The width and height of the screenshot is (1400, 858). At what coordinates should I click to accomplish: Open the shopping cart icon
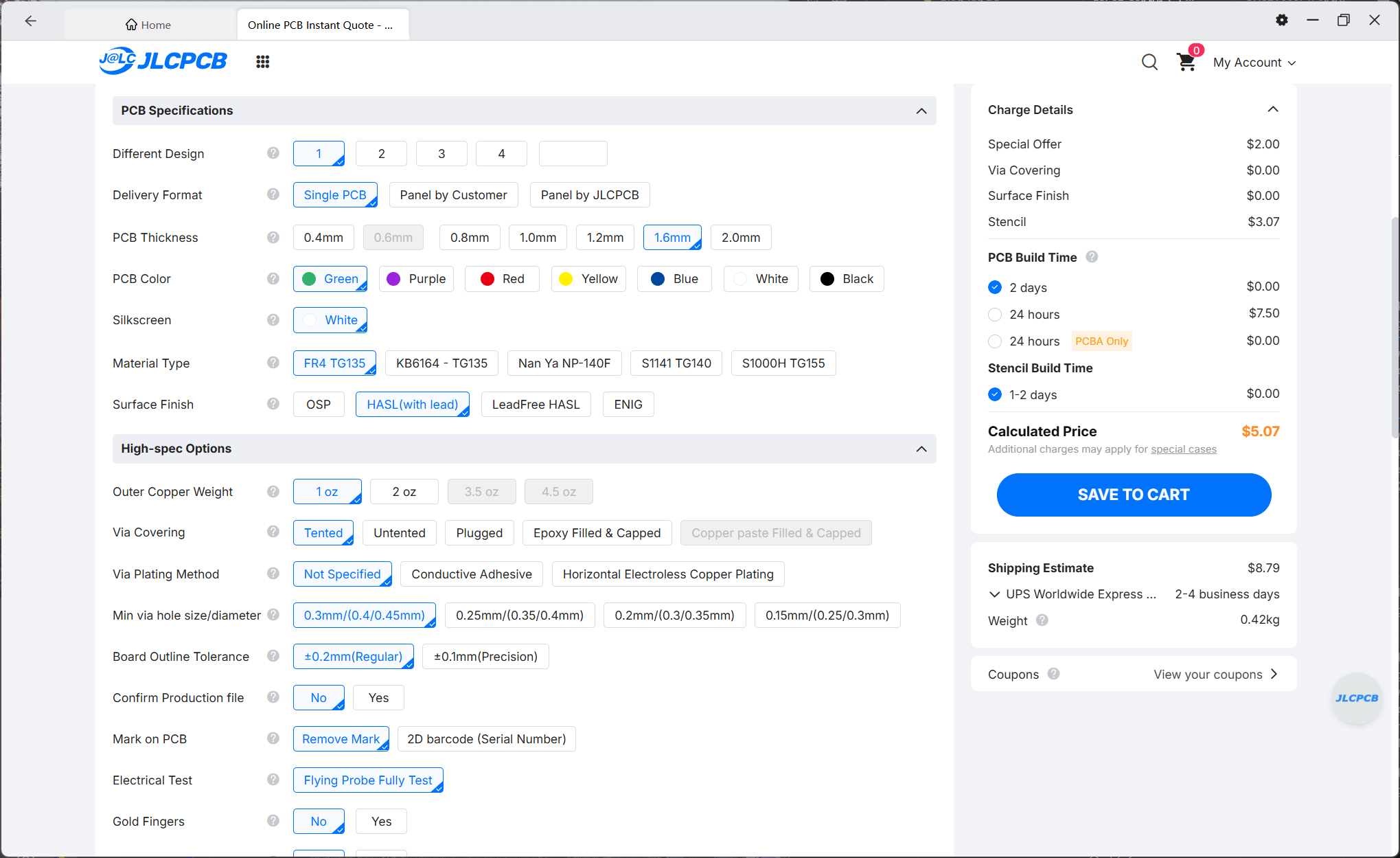(1186, 62)
